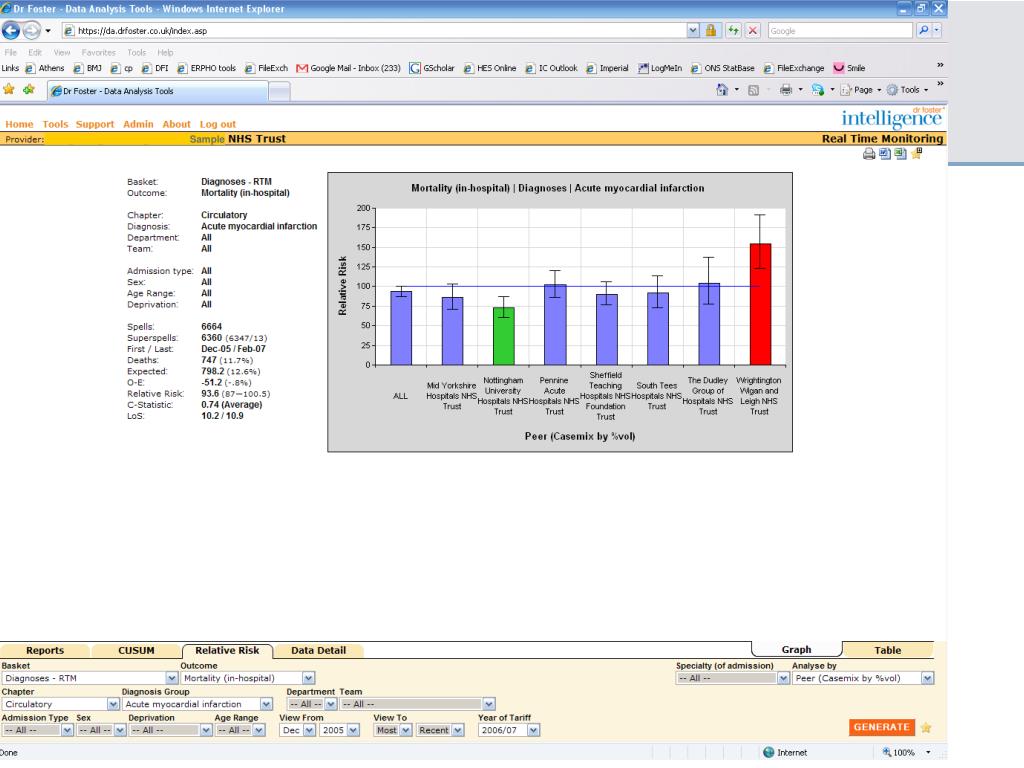Open the Age Range dropdown

259,730
